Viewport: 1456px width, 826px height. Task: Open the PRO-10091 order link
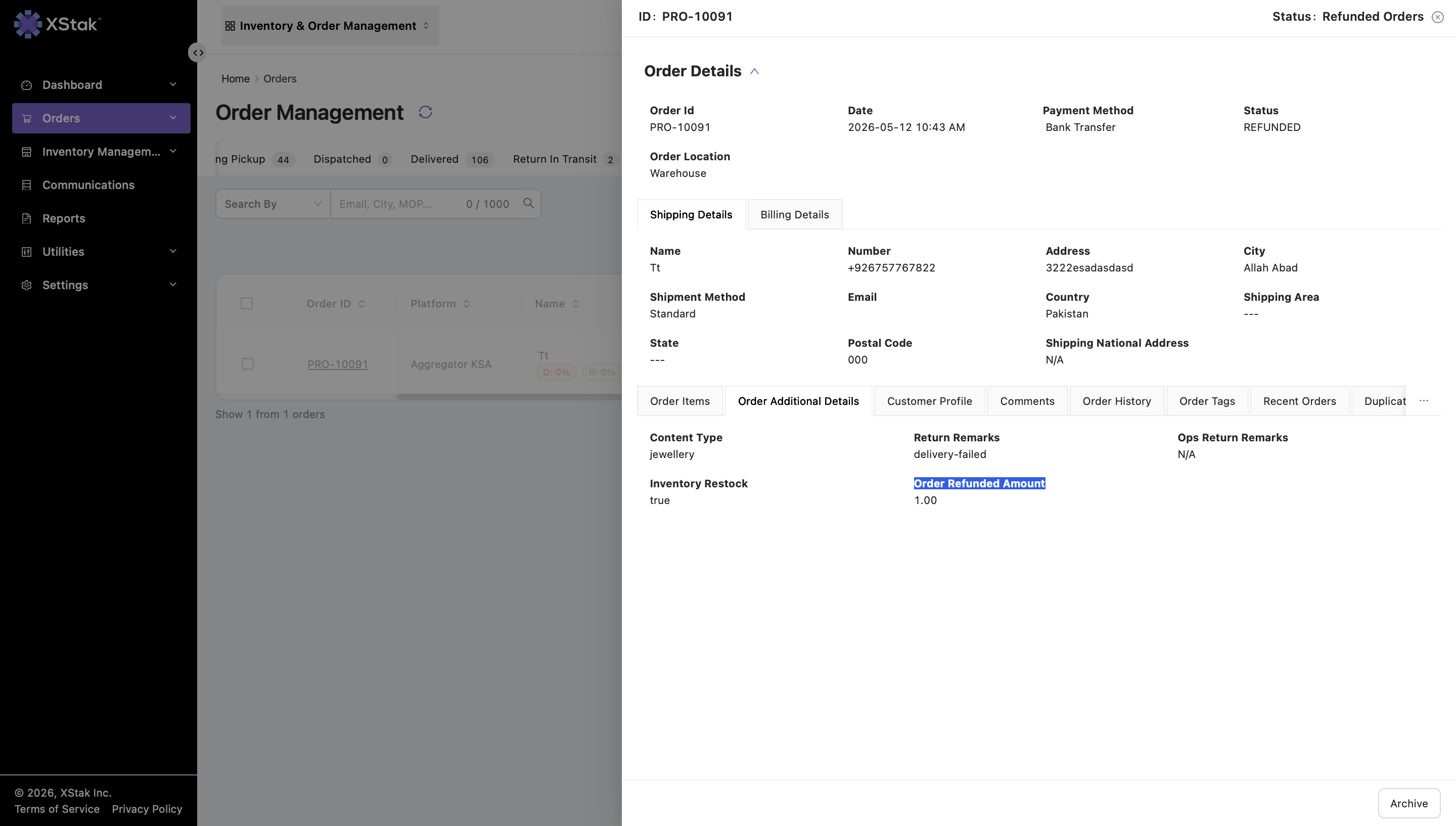point(338,364)
